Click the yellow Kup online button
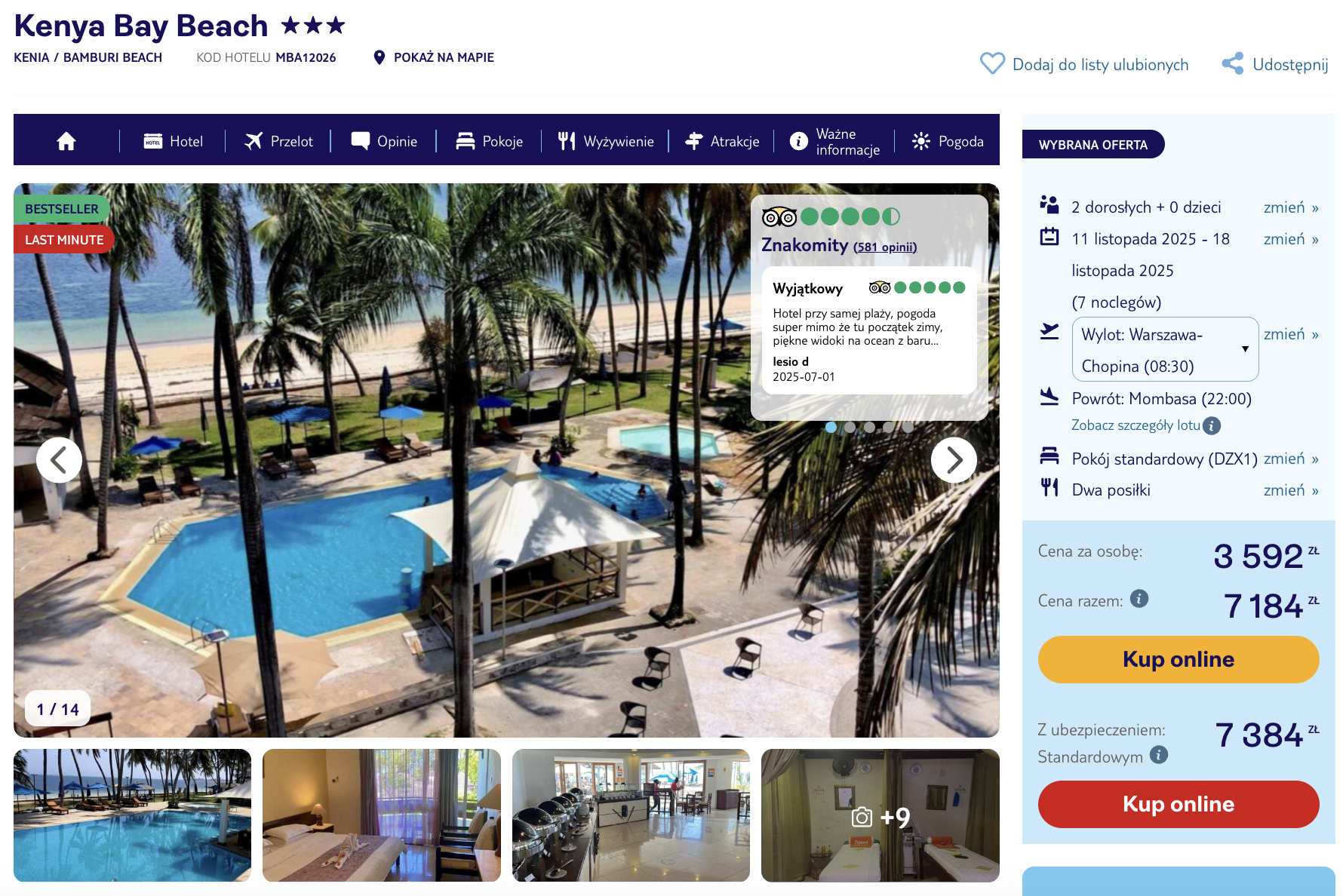 click(x=1179, y=659)
